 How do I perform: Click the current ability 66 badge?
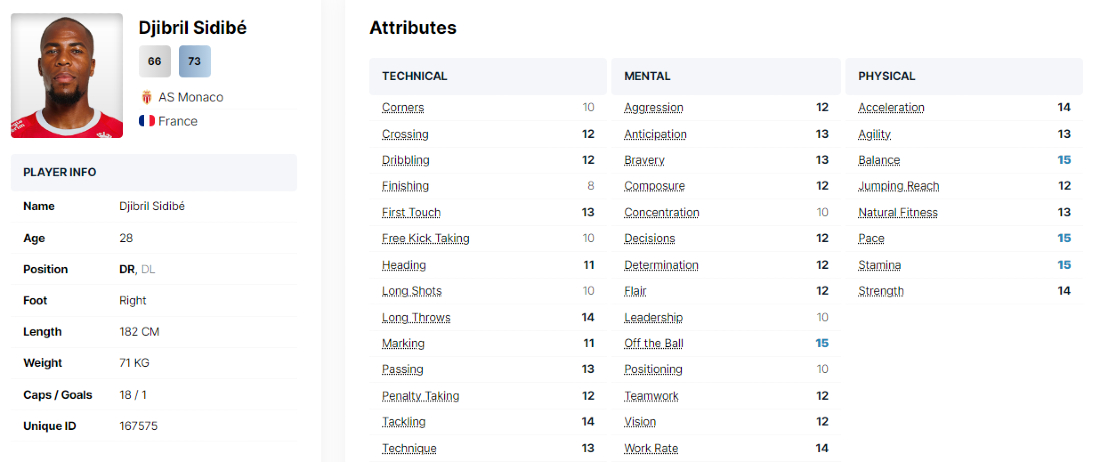pyautogui.click(x=154, y=61)
